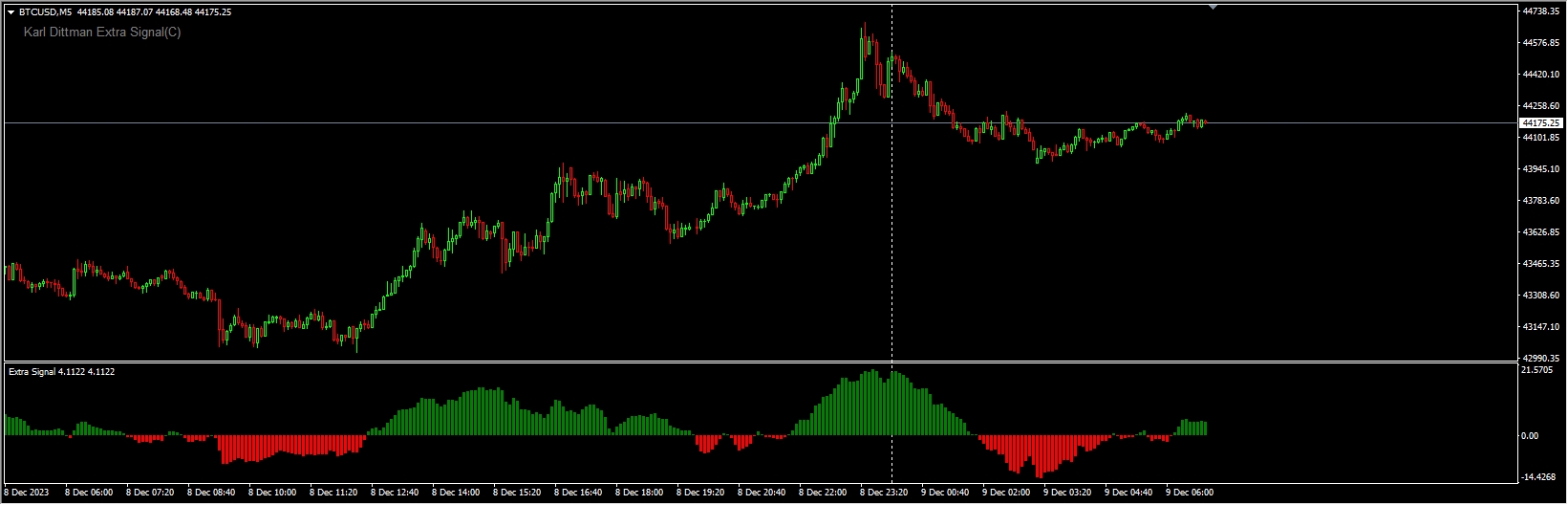Image resolution: width=1568 pixels, height=505 pixels.
Task: Click the '8 Dec 14:00' time label
Action: click(456, 494)
